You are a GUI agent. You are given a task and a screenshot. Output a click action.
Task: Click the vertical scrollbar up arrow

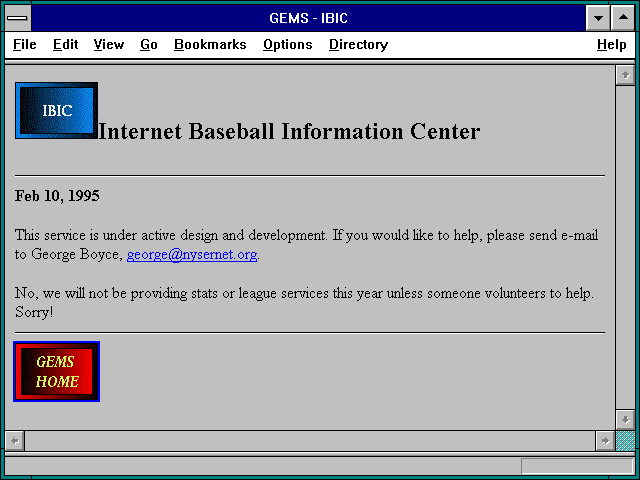pyautogui.click(x=625, y=76)
